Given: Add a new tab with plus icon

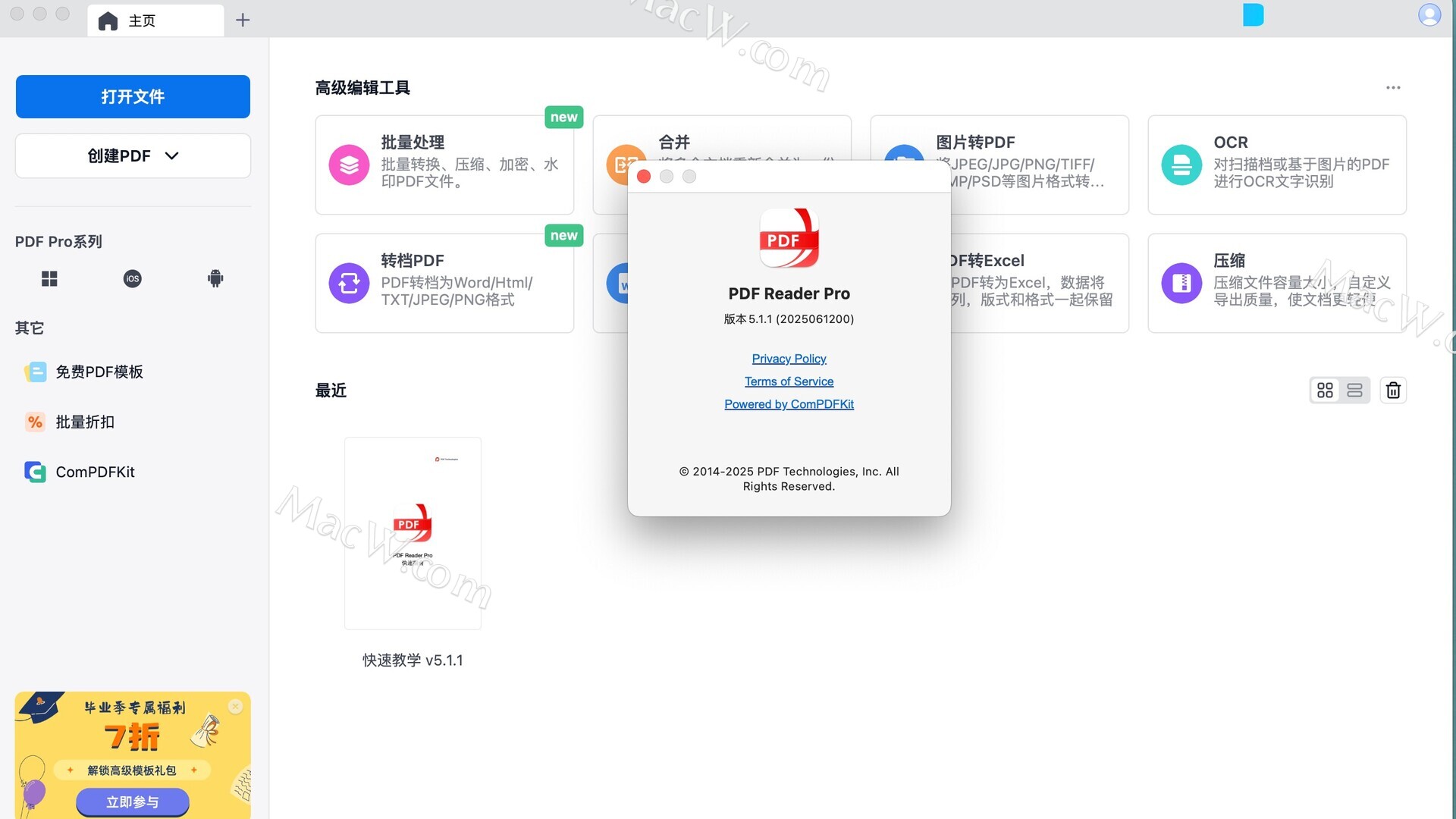Looking at the screenshot, I should point(243,20).
